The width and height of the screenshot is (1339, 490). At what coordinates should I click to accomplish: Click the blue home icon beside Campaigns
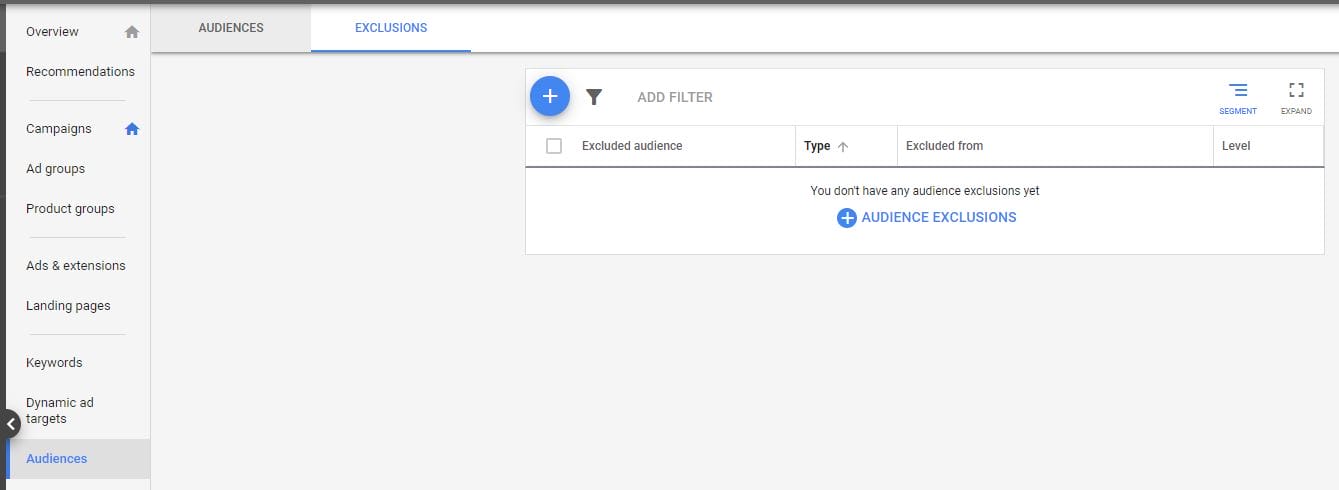click(x=132, y=129)
